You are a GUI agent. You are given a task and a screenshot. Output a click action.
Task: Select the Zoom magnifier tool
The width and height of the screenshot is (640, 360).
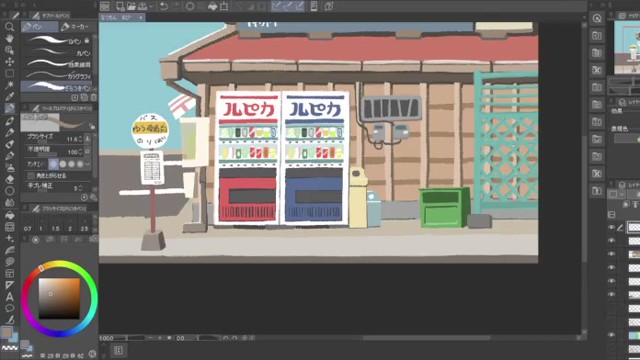pos(9,27)
